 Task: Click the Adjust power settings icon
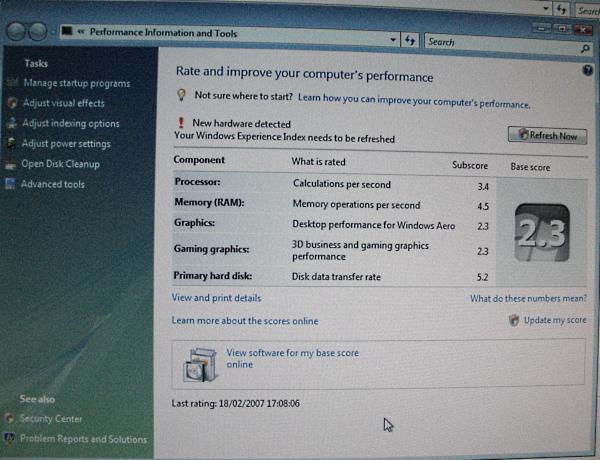(11, 143)
